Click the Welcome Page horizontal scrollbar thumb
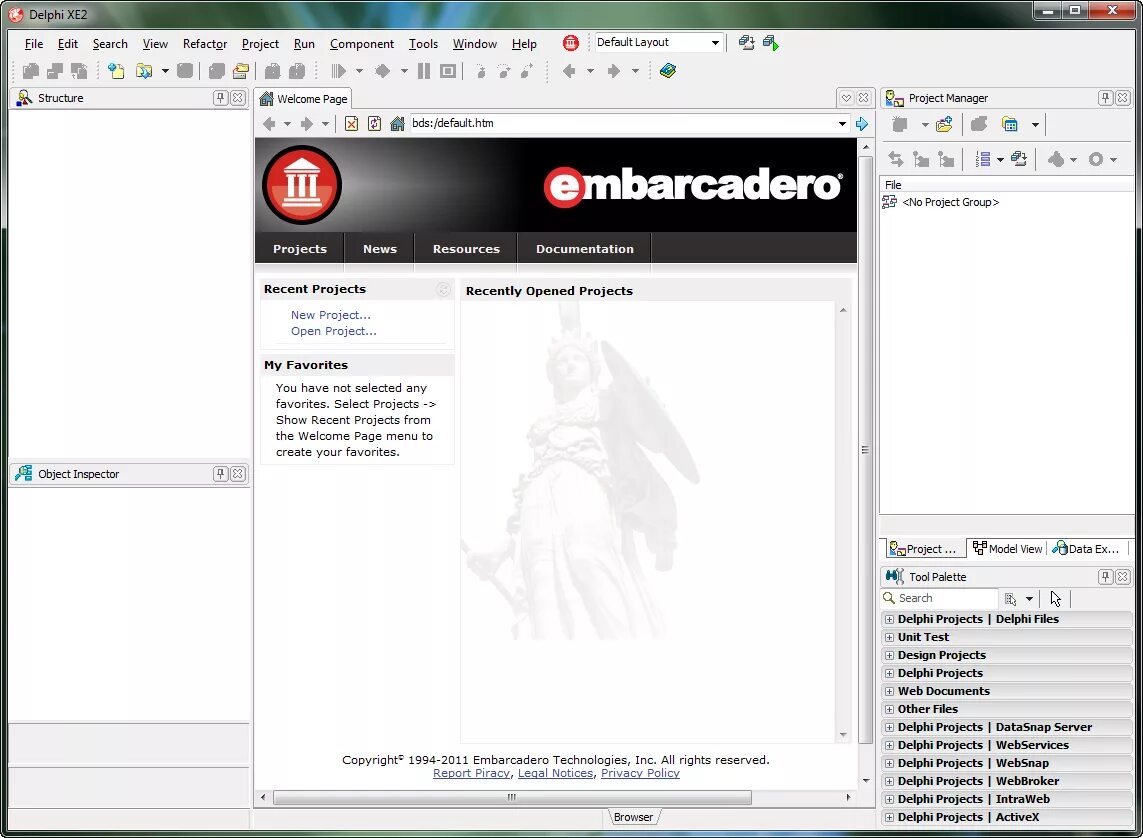This screenshot has width=1143, height=838. click(512, 797)
